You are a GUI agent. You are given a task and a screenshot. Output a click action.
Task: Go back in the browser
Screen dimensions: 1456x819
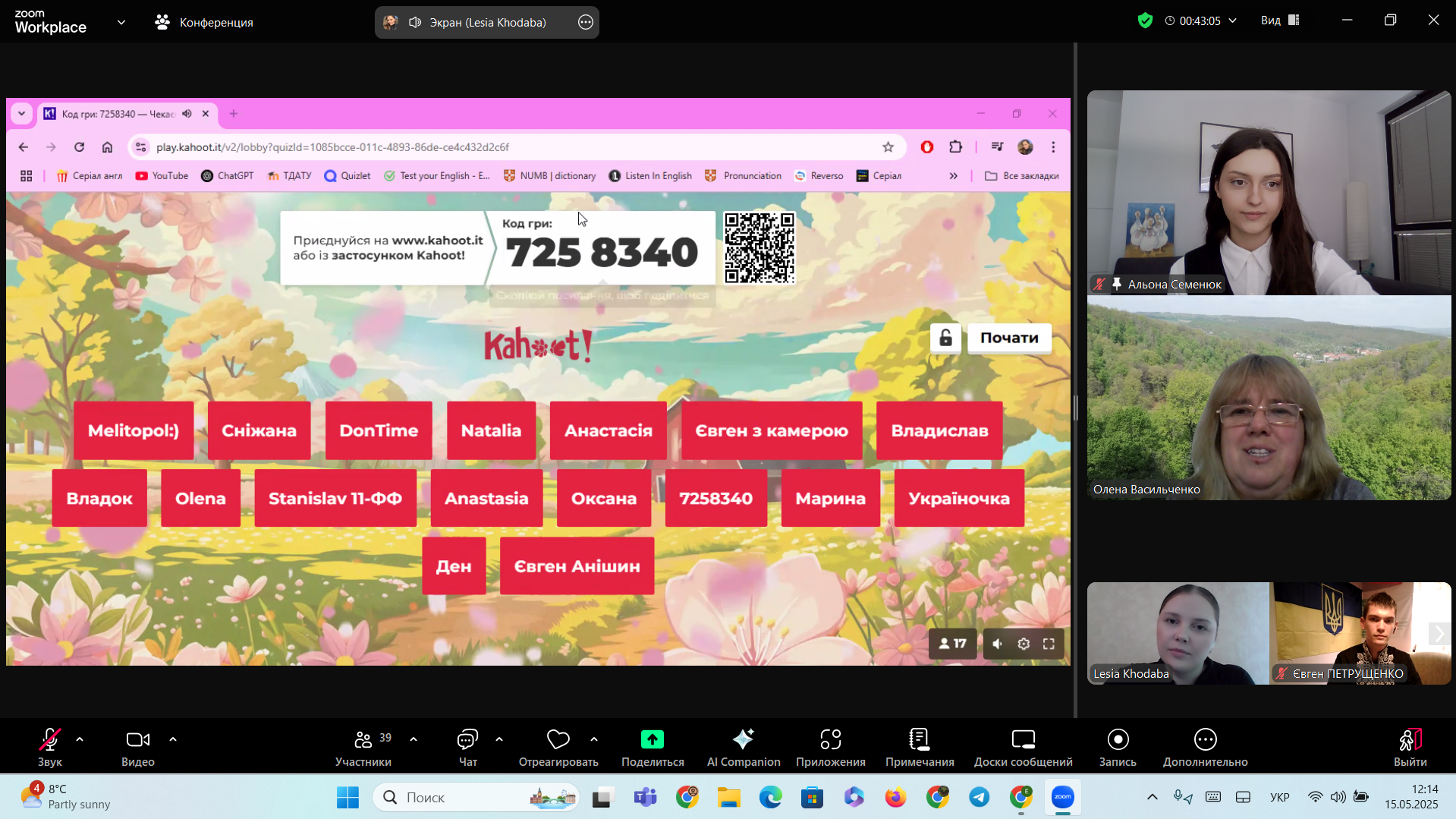(24, 147)
